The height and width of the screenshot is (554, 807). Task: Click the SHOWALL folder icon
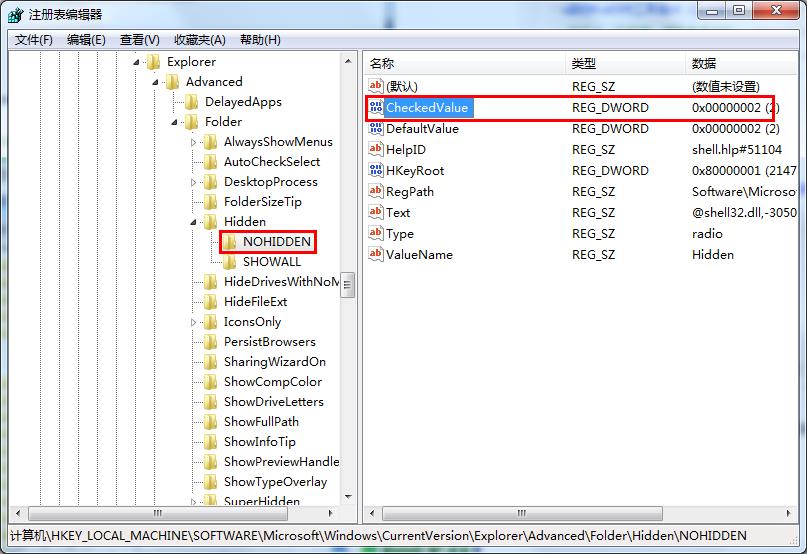pyautogui.click(x=230, y=262)
